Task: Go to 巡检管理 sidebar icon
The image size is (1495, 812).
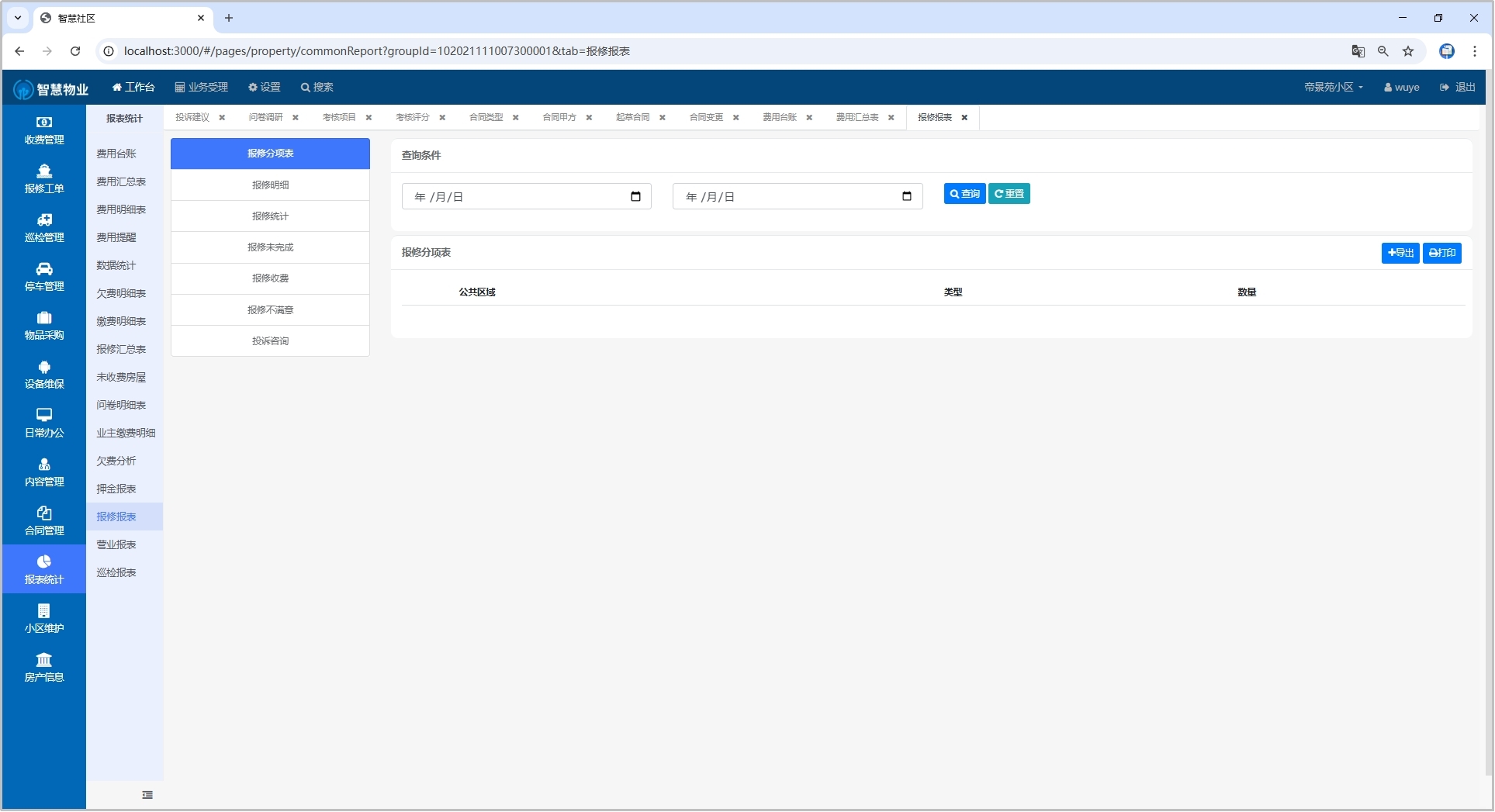Action: [44, 228]
